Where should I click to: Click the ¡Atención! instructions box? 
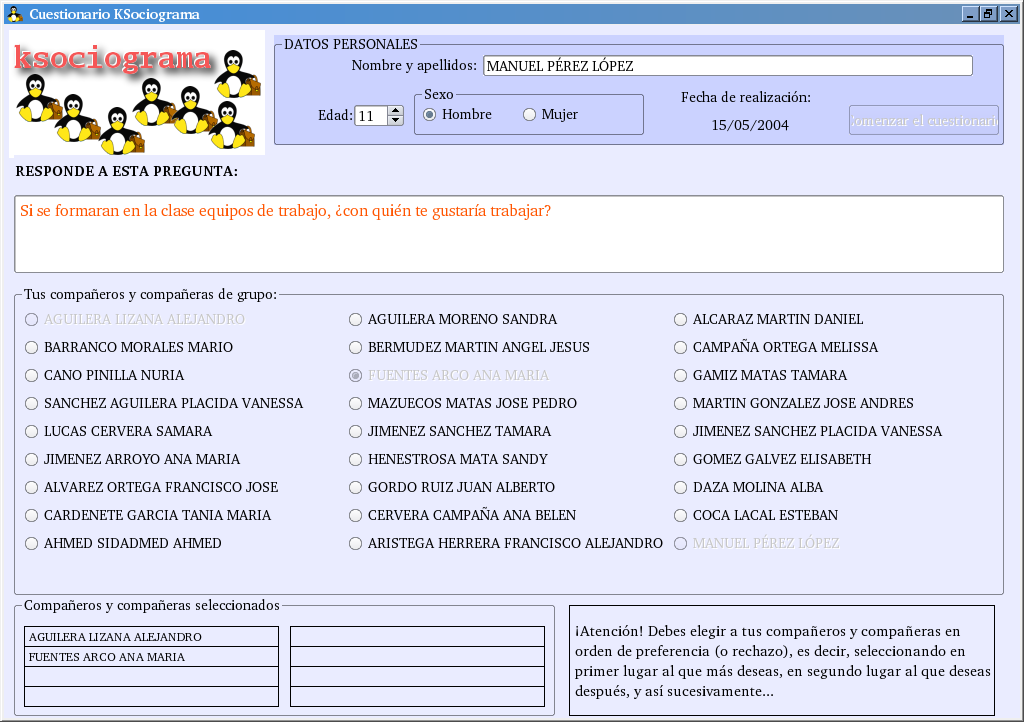click(x=782, y=661)
